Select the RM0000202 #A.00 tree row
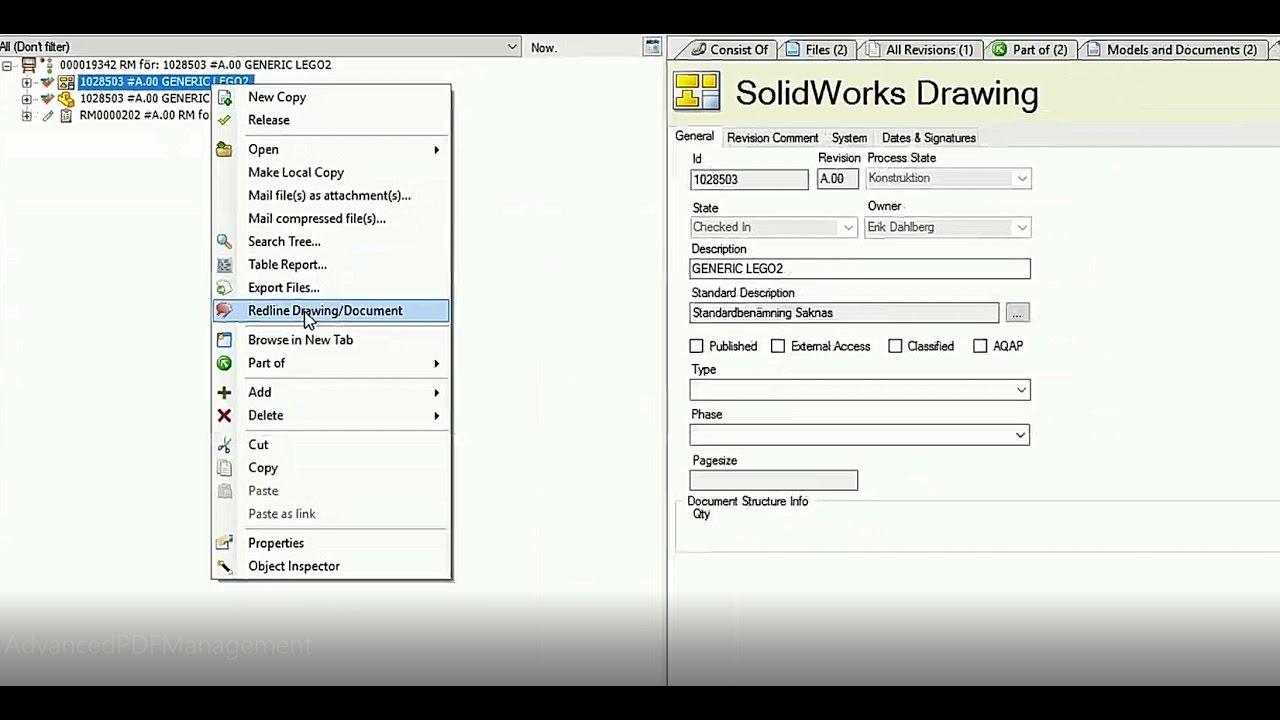1280x720 pixels. [144, 115]
